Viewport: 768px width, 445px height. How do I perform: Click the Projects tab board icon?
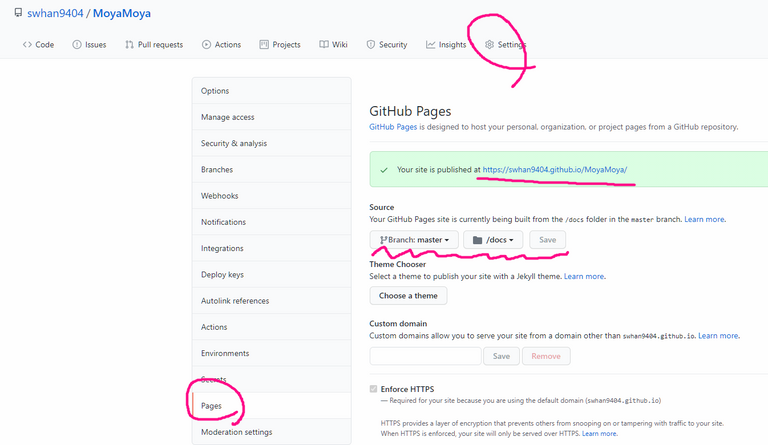point(264,45)
